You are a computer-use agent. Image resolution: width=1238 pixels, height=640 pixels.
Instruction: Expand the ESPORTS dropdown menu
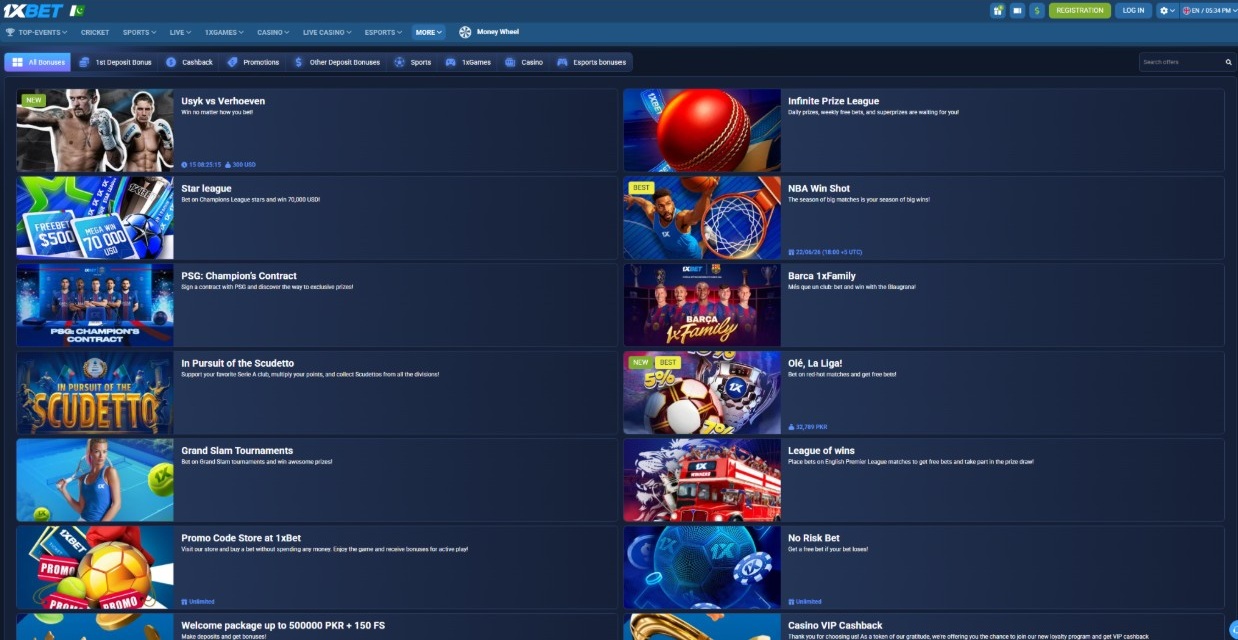(384, 32)
